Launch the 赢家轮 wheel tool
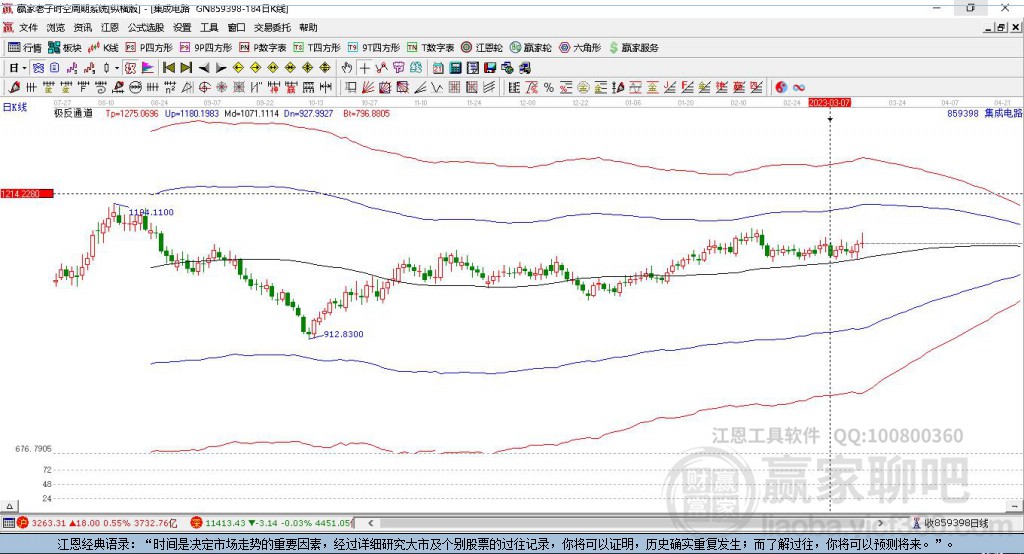The image size is (1024, 554). pos(531,48)
